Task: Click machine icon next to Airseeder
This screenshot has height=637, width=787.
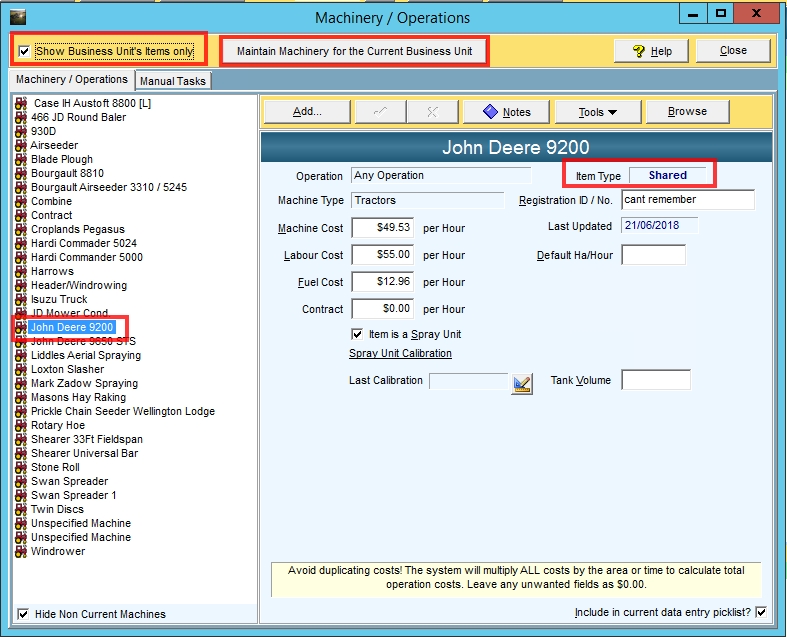Action: click(x=21, y=145)
